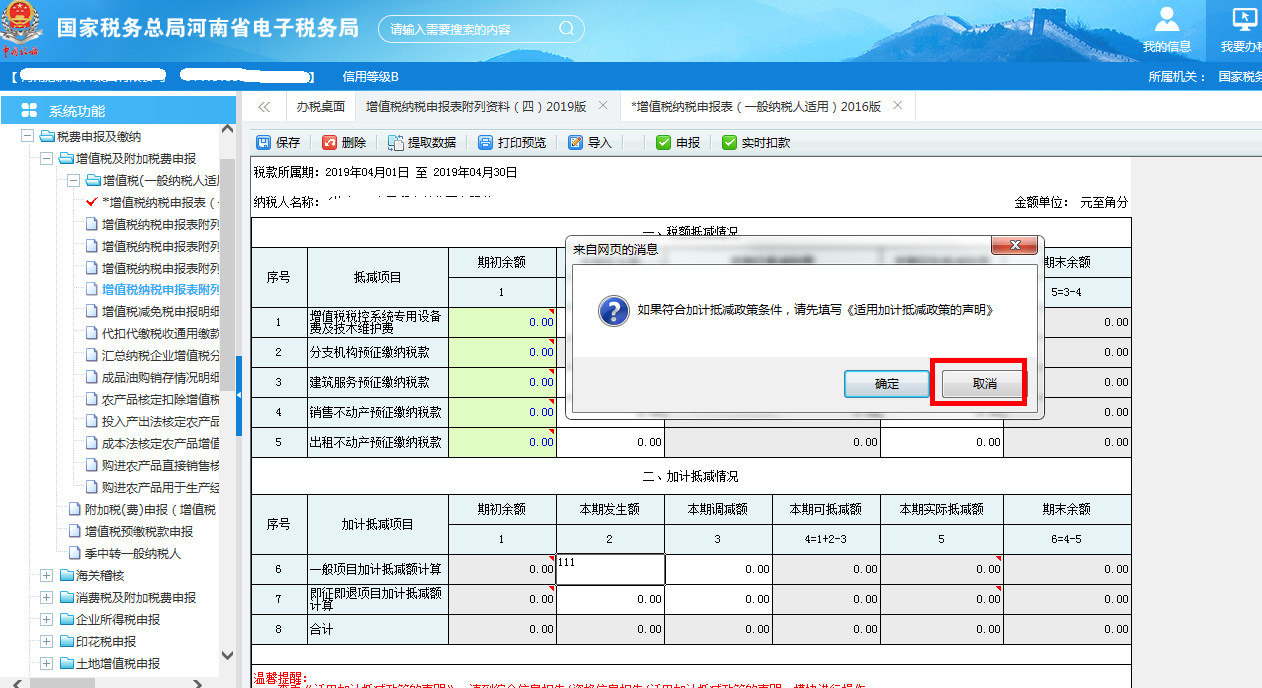Viewport: 1262px width, 688px height.
Task: Click the search magnifier in the search bar
Action: pos(566,28)
